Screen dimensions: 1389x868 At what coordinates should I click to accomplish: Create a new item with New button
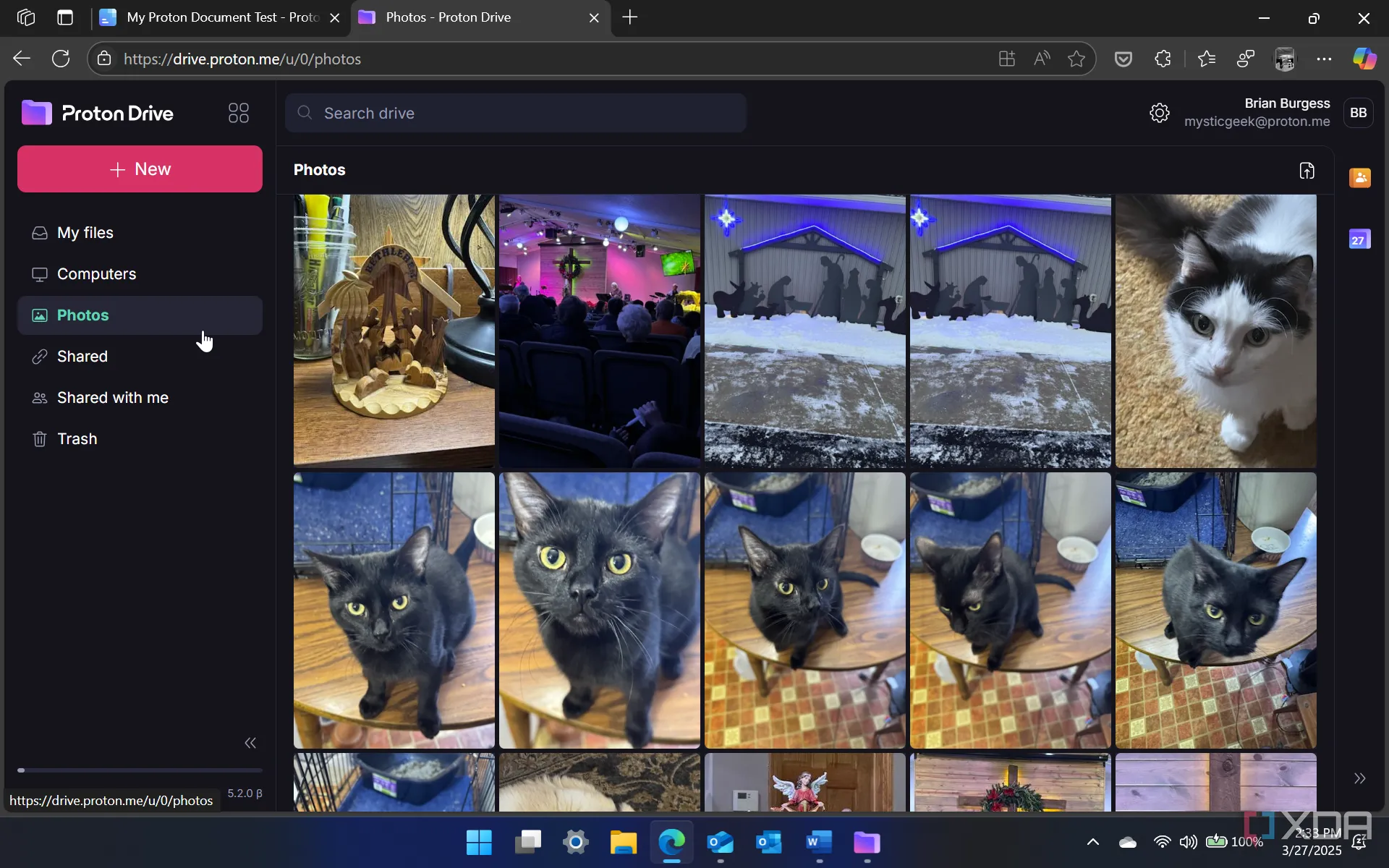(140, 169)
